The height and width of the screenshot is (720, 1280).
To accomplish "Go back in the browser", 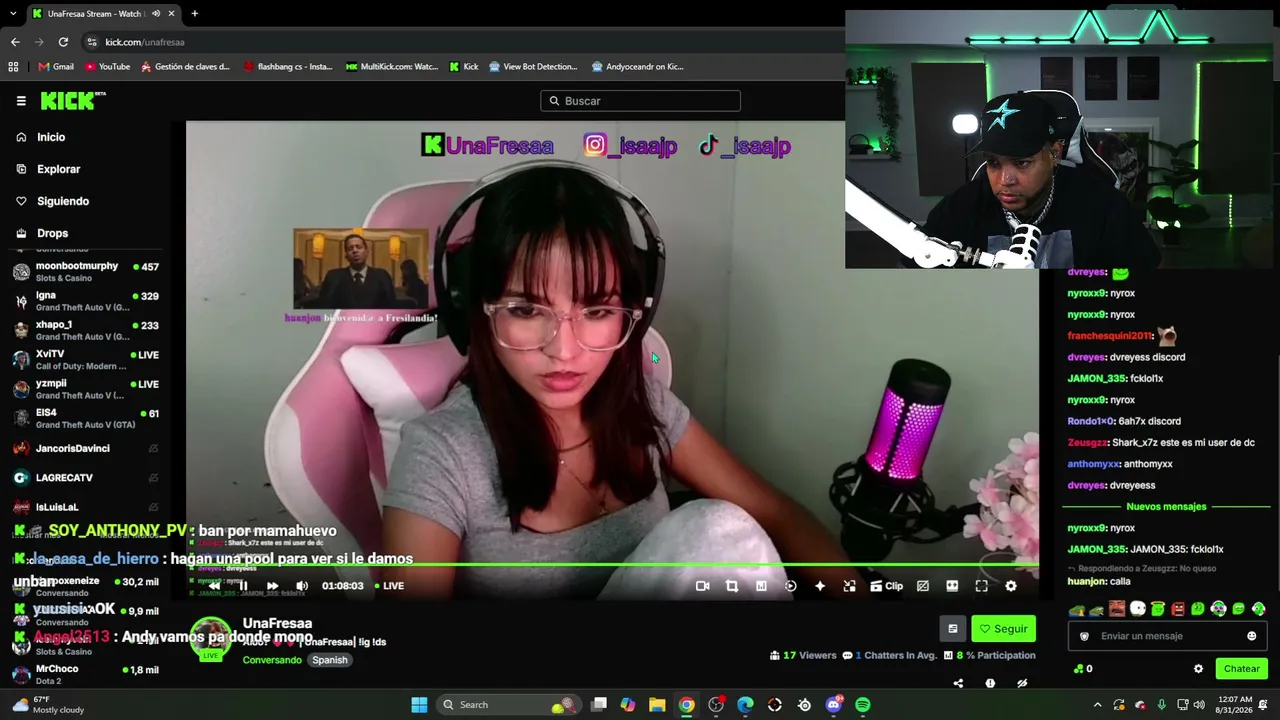I will click(x=15, y=42).
